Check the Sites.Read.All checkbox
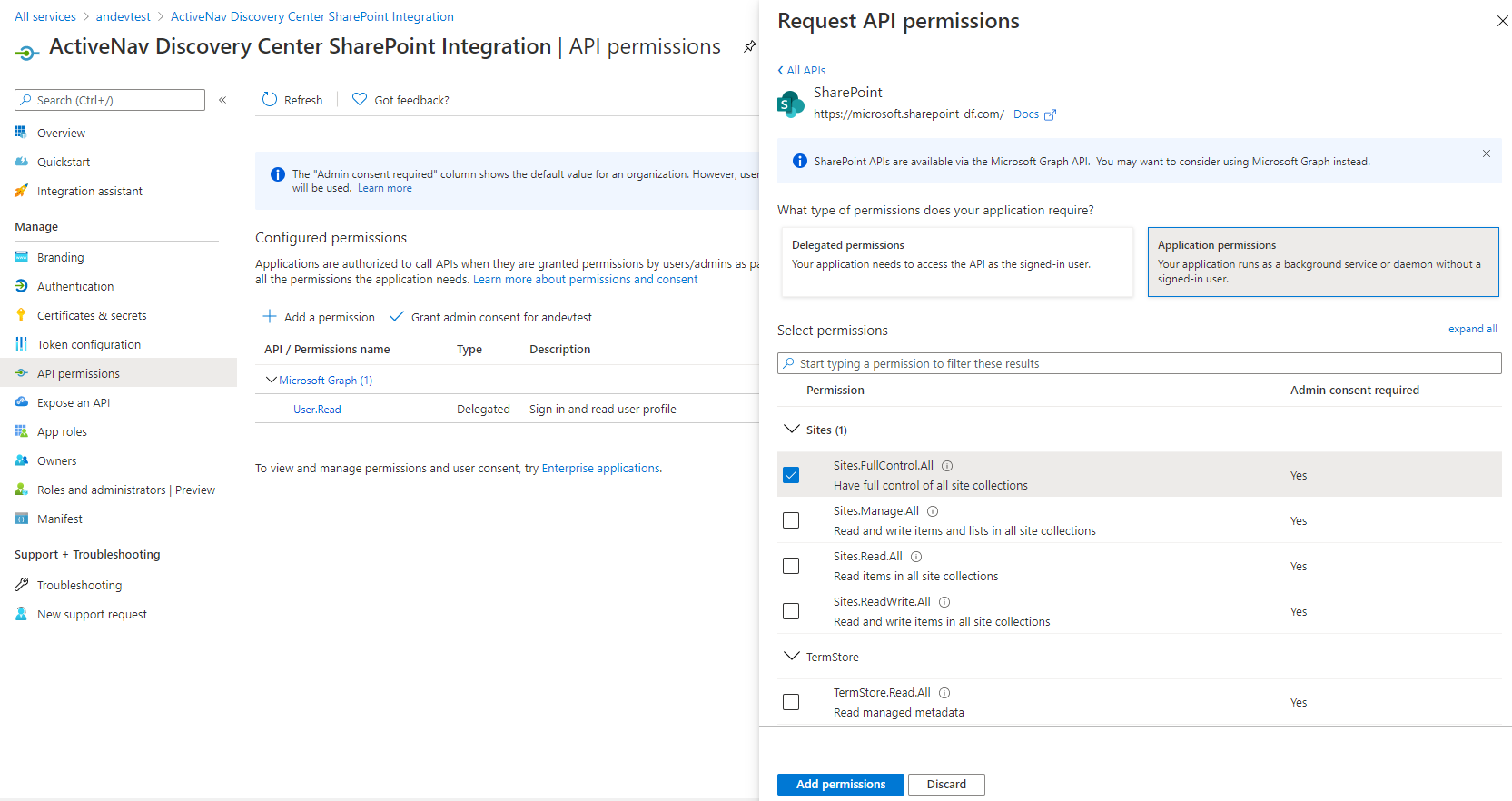 click(791, 566)
